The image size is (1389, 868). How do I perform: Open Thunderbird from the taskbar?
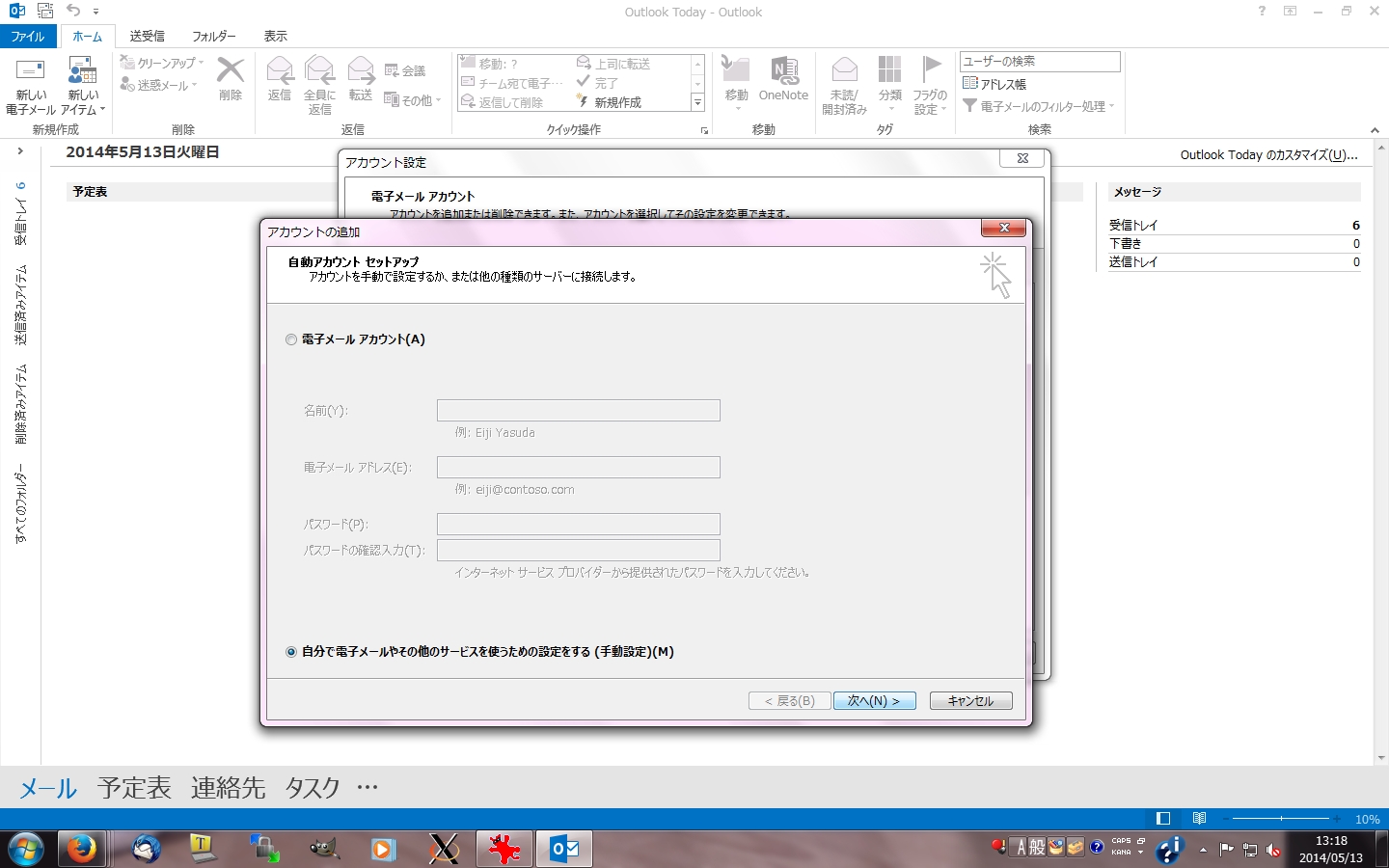pyautogui.click(x=147, y=849)
